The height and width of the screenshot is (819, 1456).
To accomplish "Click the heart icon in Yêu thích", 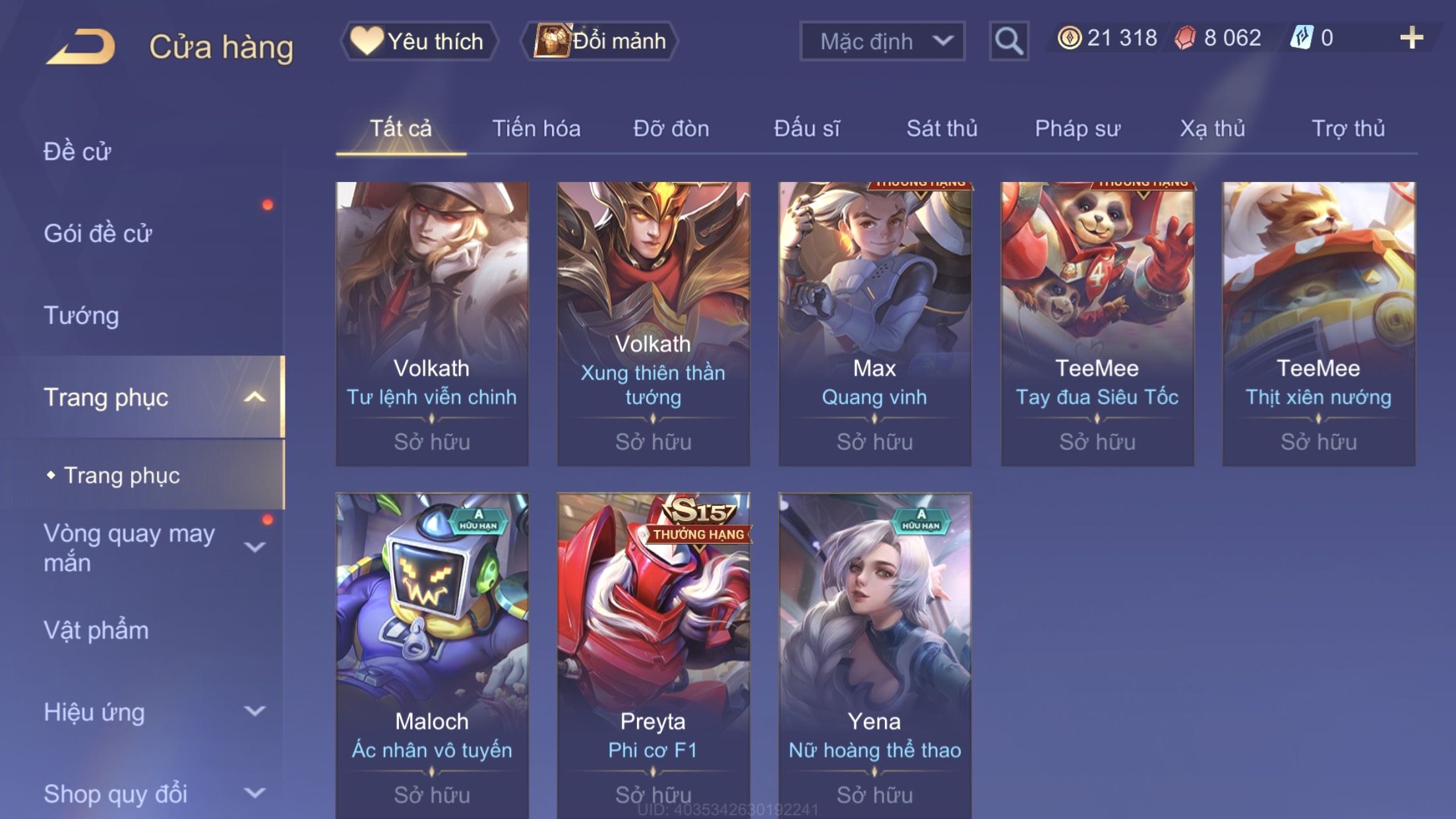I will (x=367, y=40).
